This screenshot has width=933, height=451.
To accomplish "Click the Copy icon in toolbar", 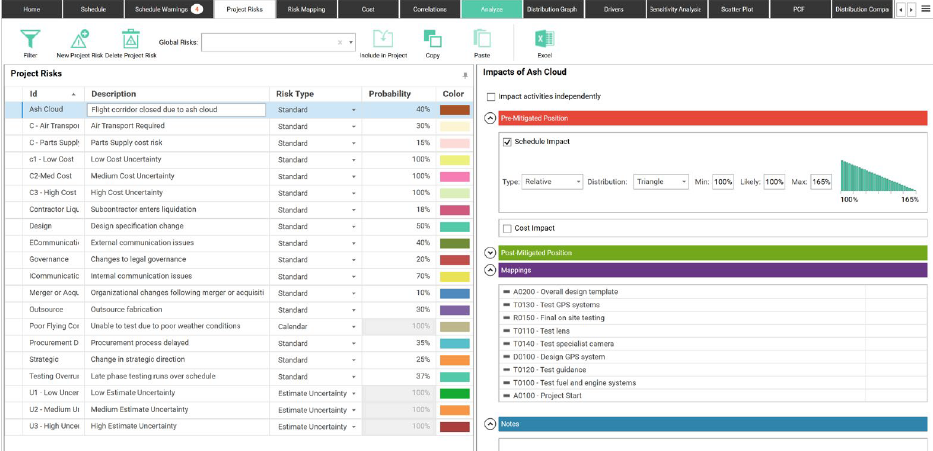I will tap(432, 39).
